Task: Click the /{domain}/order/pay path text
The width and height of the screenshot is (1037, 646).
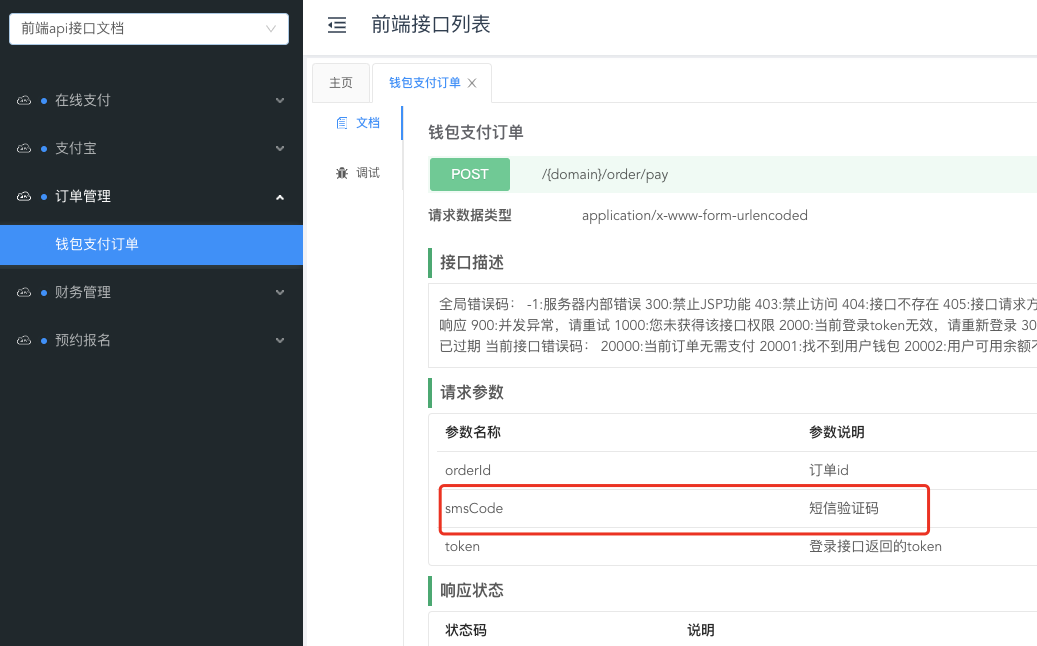Action: [x=605, y=175]
